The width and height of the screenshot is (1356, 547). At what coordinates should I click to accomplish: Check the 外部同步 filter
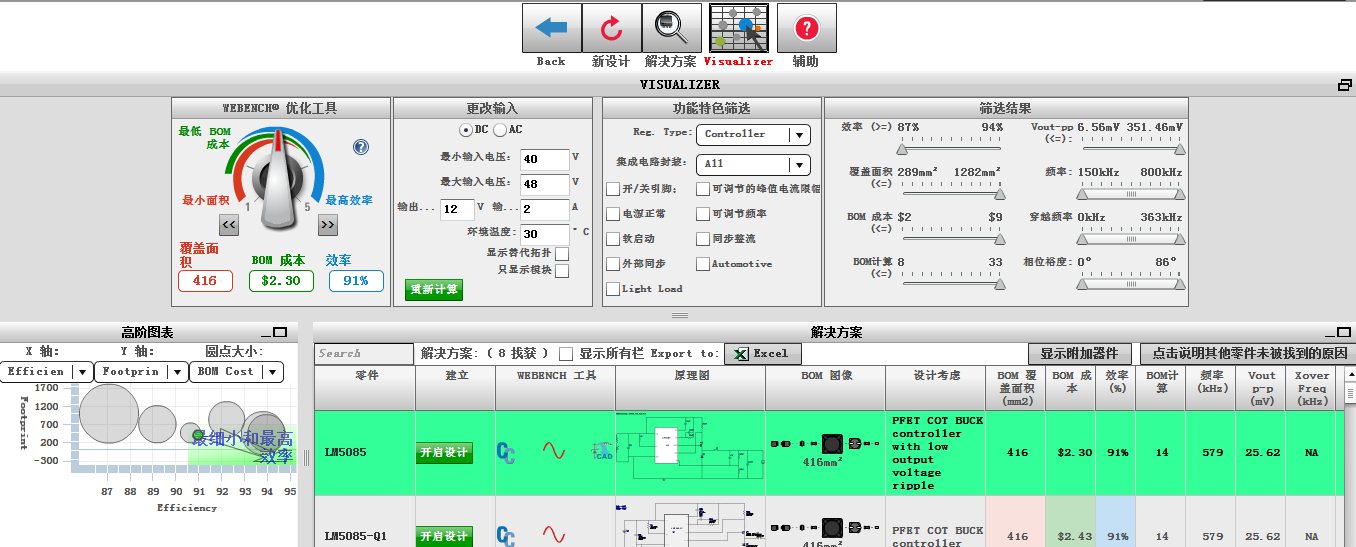(613, 264)
